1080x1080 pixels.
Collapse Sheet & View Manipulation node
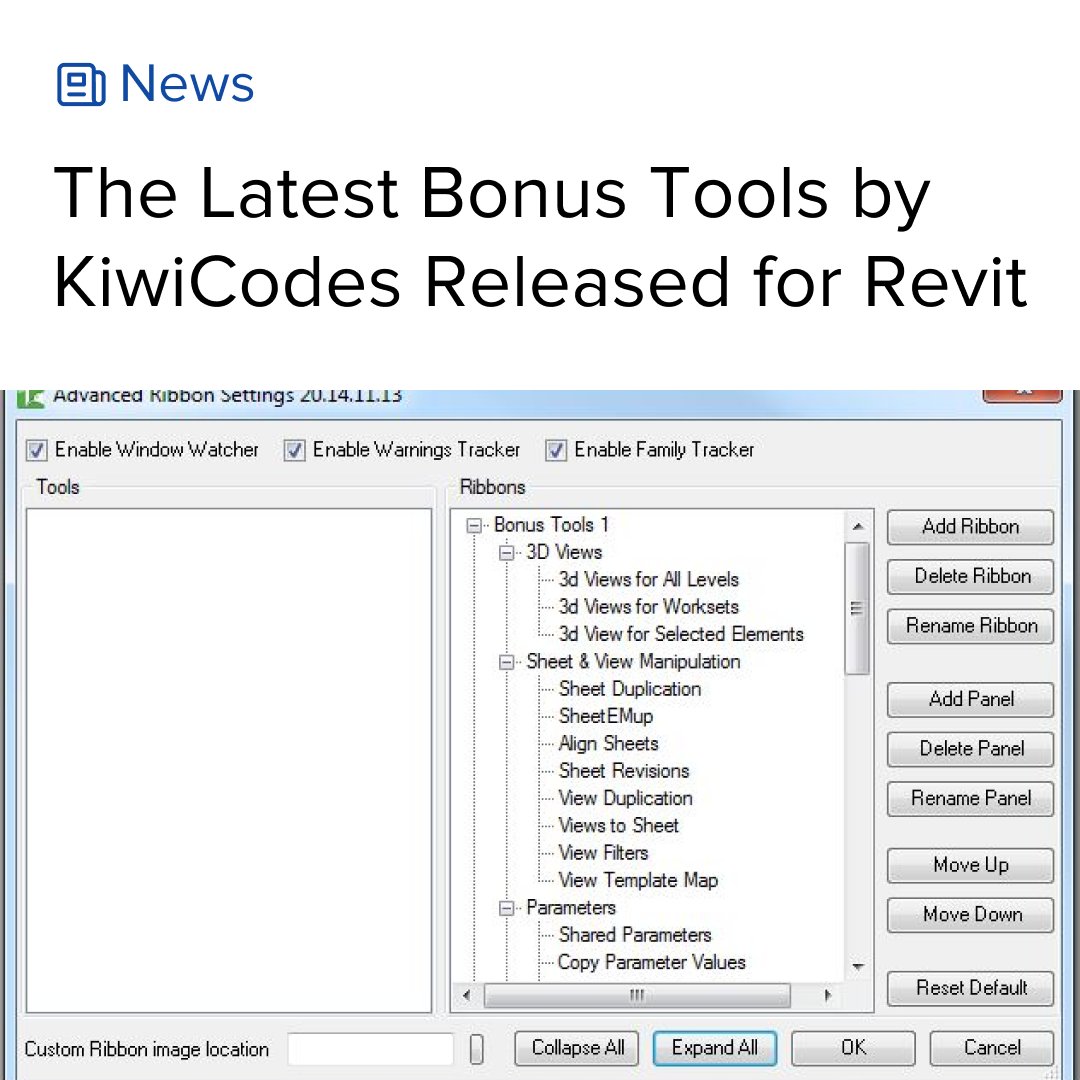tap(506, 662)
